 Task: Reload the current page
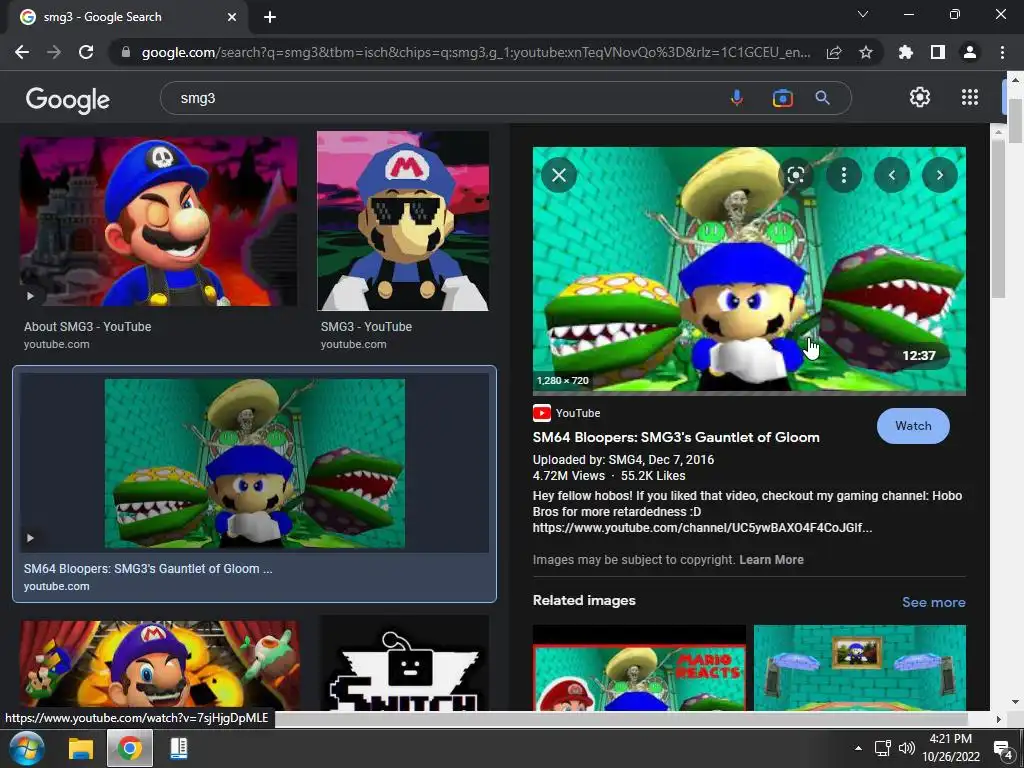coord(86,52)
